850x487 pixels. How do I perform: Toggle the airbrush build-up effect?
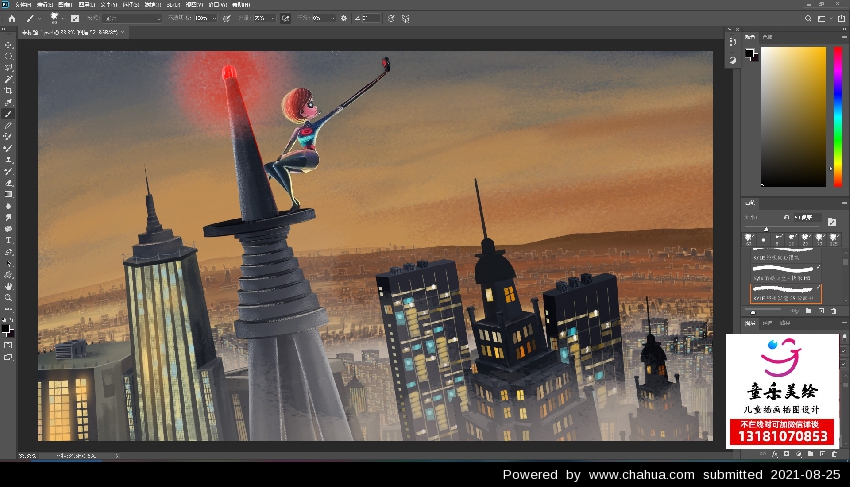286,18
